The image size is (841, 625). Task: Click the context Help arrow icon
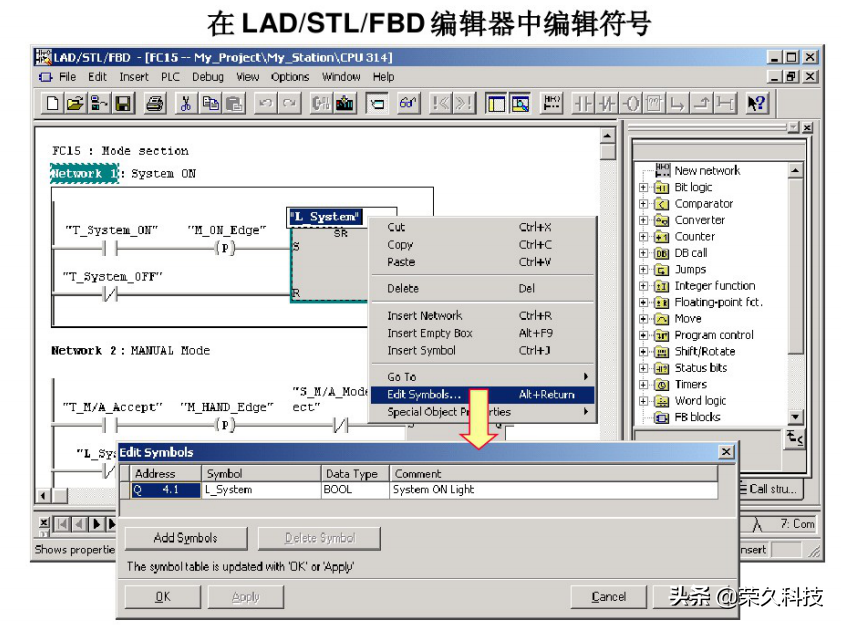(757, 103)
